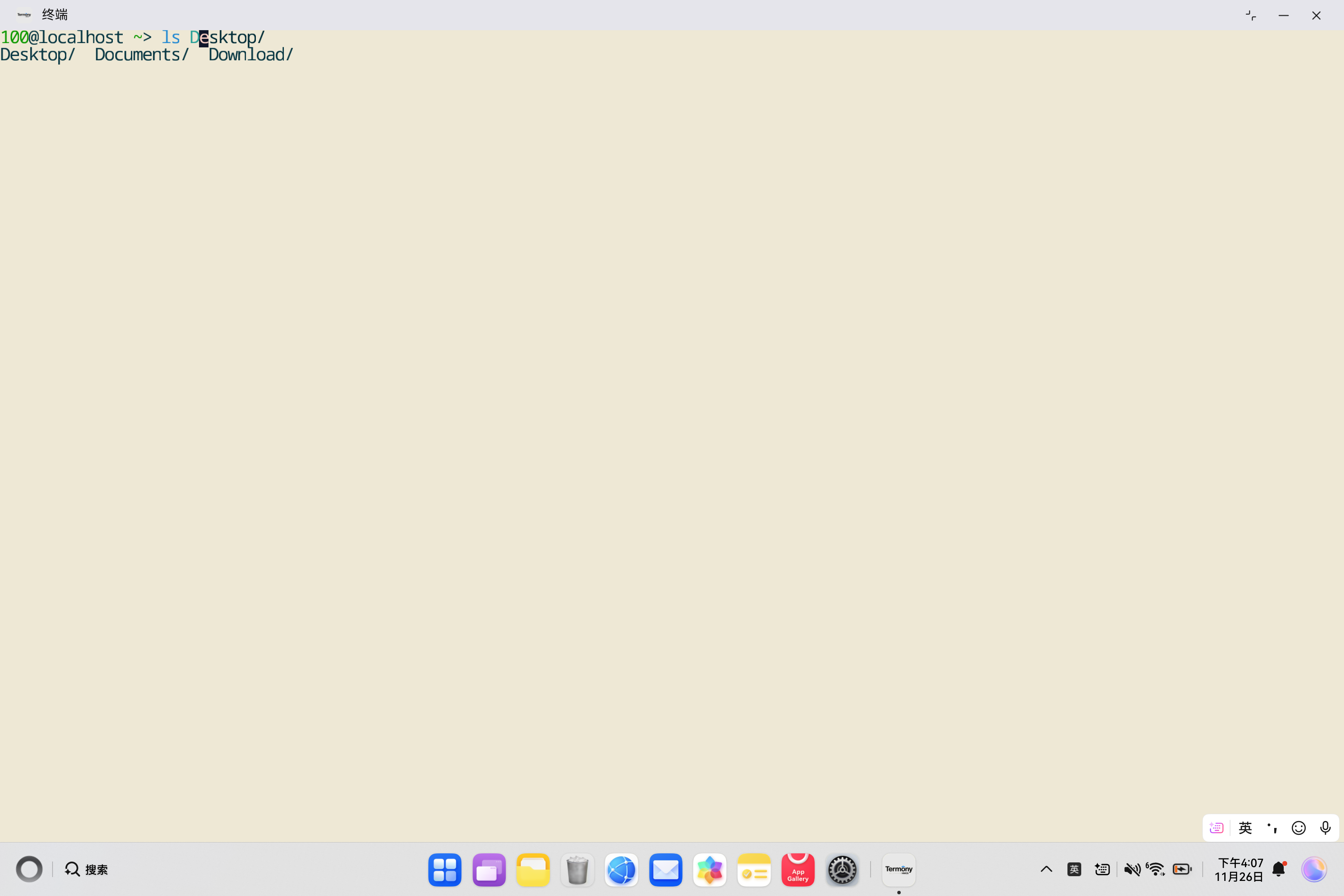Launch the yellow Files folder app
The image size is (1344, 896).
tap(532, 870)
